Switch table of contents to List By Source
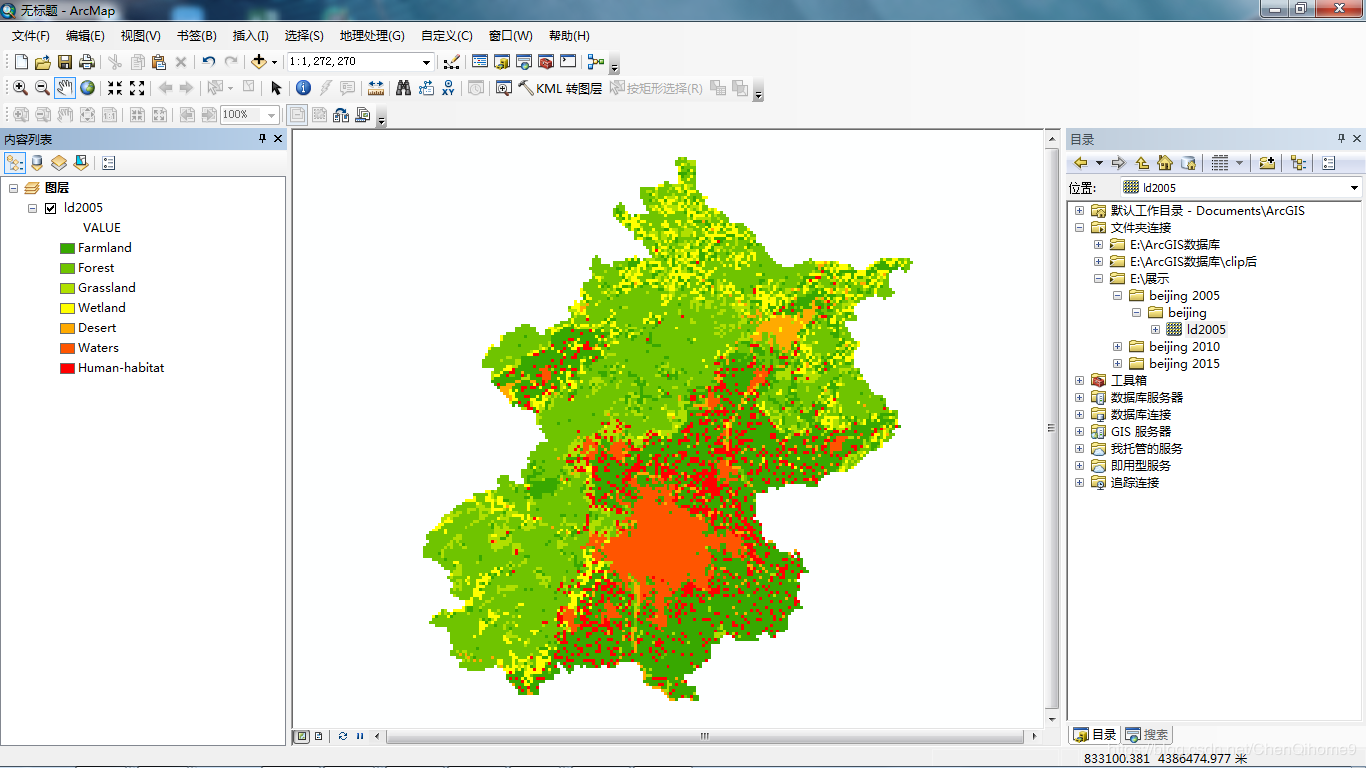The height and width of the screenshot is (768, 1366). click(37, 163)
